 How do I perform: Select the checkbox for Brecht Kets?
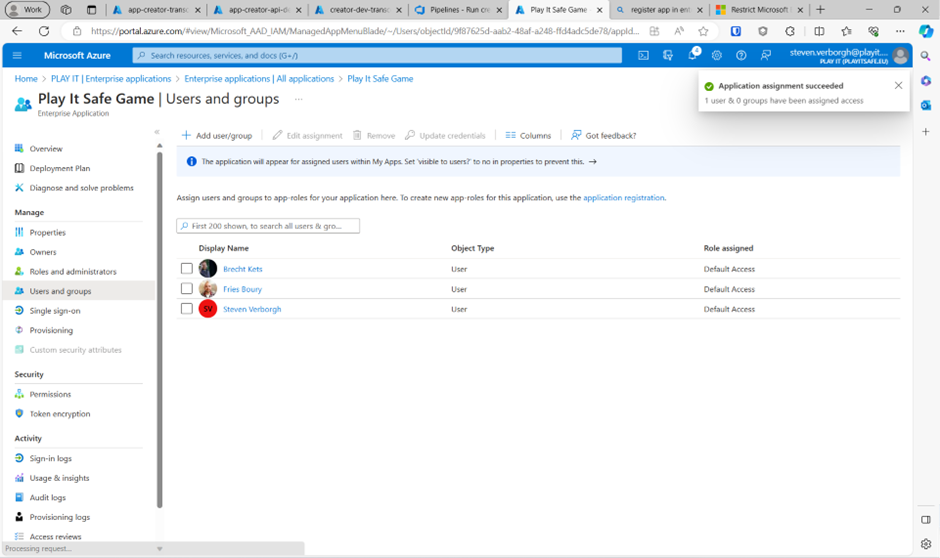pyautogui.click(x=187, y=269)
